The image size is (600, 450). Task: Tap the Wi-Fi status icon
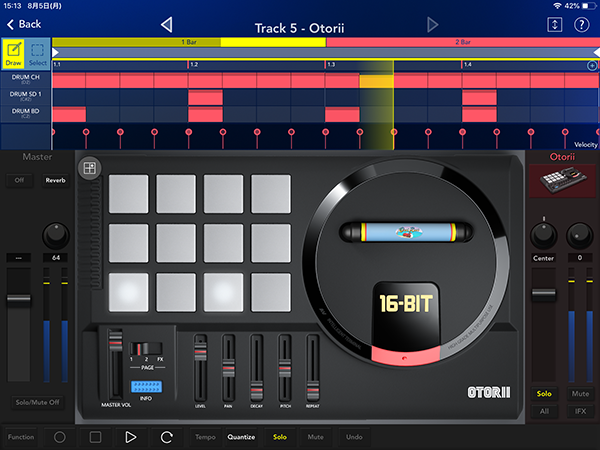coord(558,6)
